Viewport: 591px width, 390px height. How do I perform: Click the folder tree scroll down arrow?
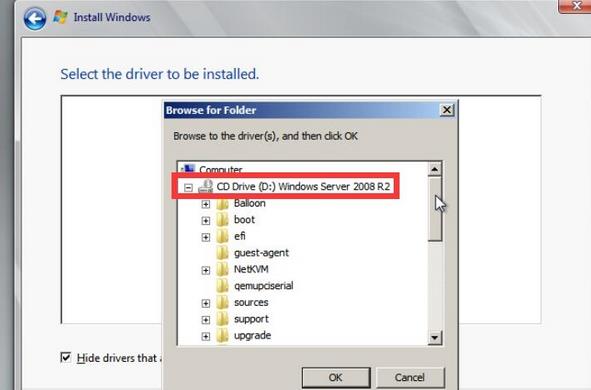tap(435, 337)
